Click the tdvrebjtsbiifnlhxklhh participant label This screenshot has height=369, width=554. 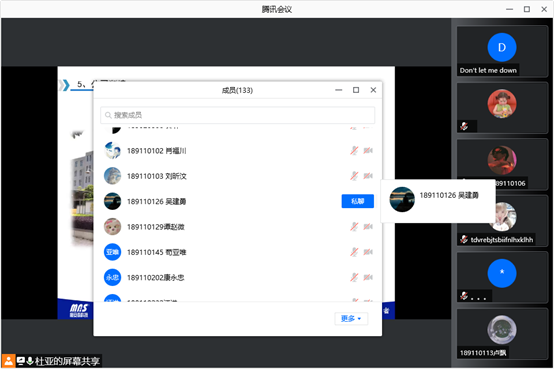pos(502,240)
